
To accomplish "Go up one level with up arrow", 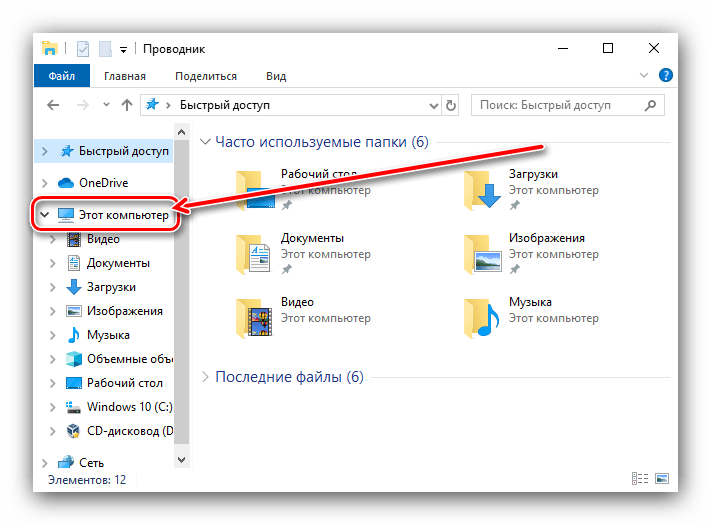I will [127, 105].
